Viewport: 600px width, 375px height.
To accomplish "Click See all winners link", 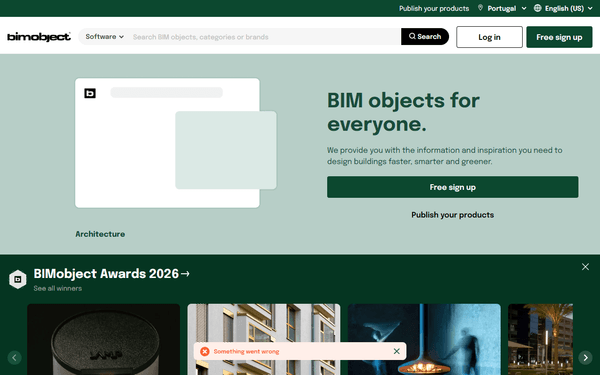I will [57, 289].
